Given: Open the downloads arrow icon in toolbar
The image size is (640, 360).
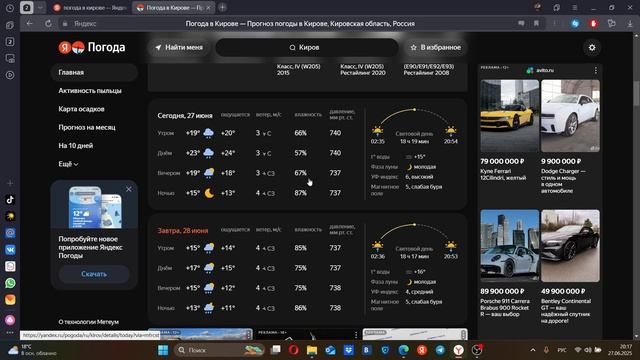Looking at the screenshot, I should [630, 24].
